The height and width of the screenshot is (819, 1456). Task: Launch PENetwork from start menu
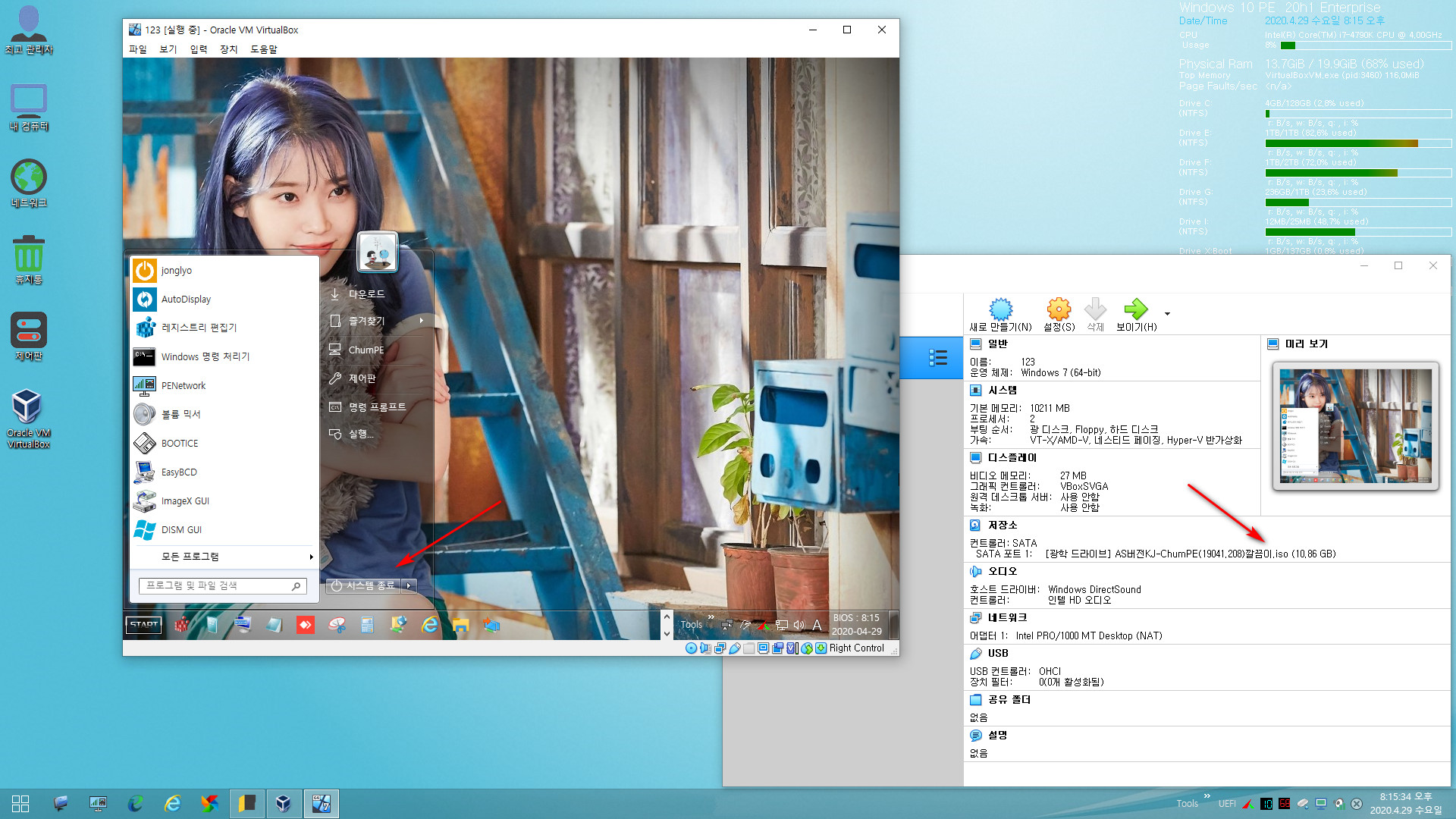point(224,385)
